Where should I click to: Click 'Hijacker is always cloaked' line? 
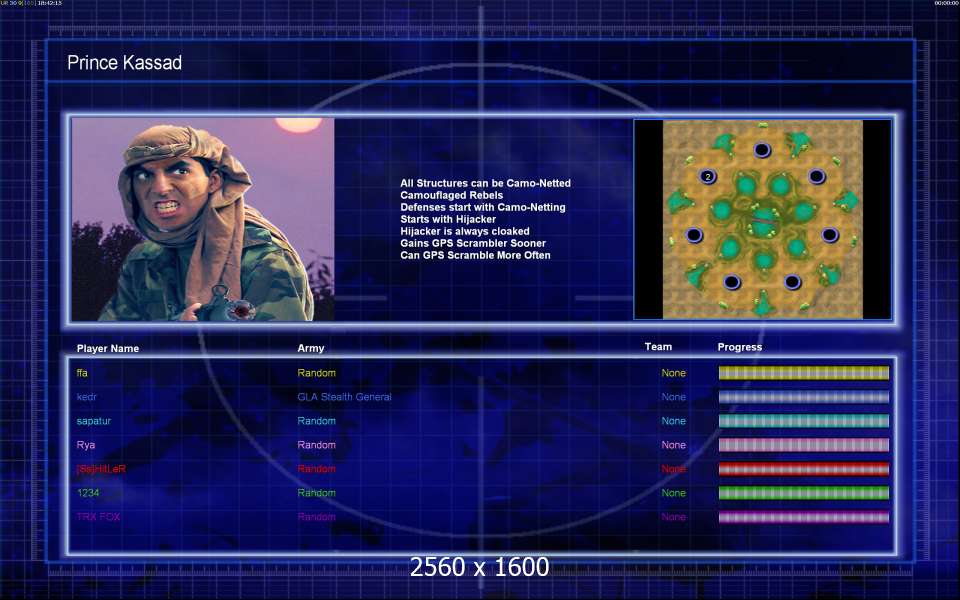click(x=465, y=231)
